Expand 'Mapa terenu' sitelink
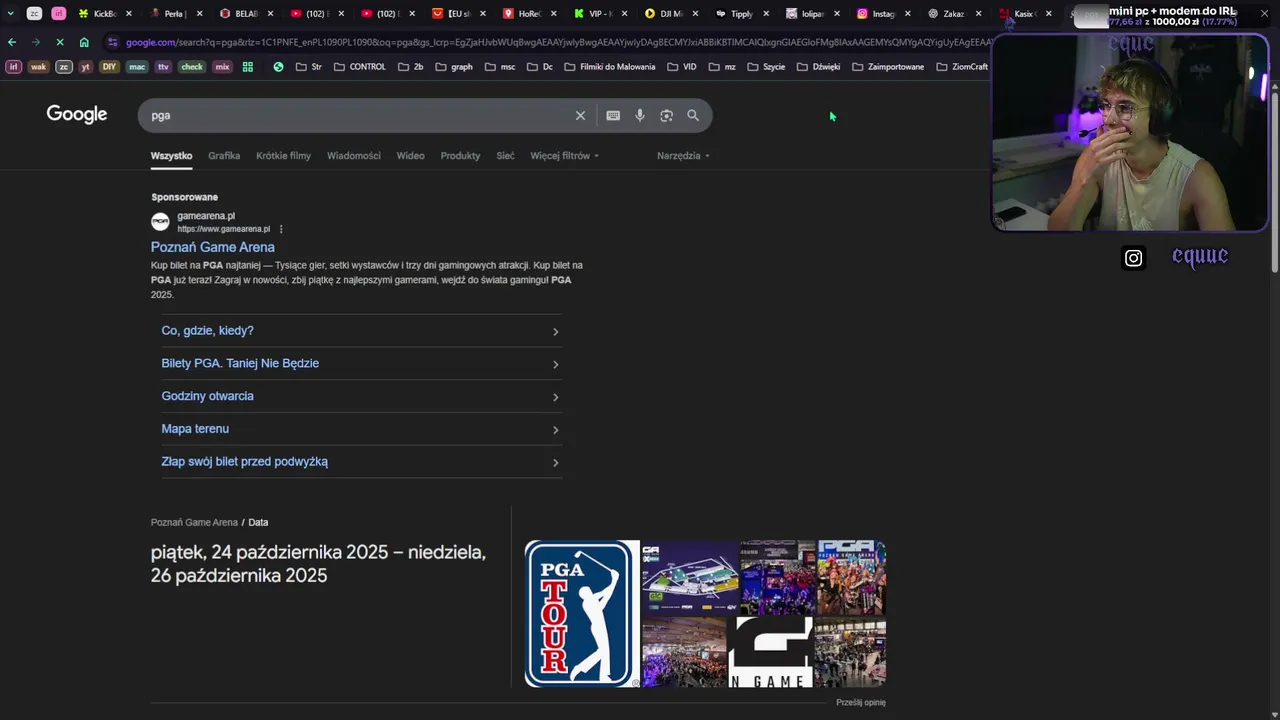 (x=361, y=429)
